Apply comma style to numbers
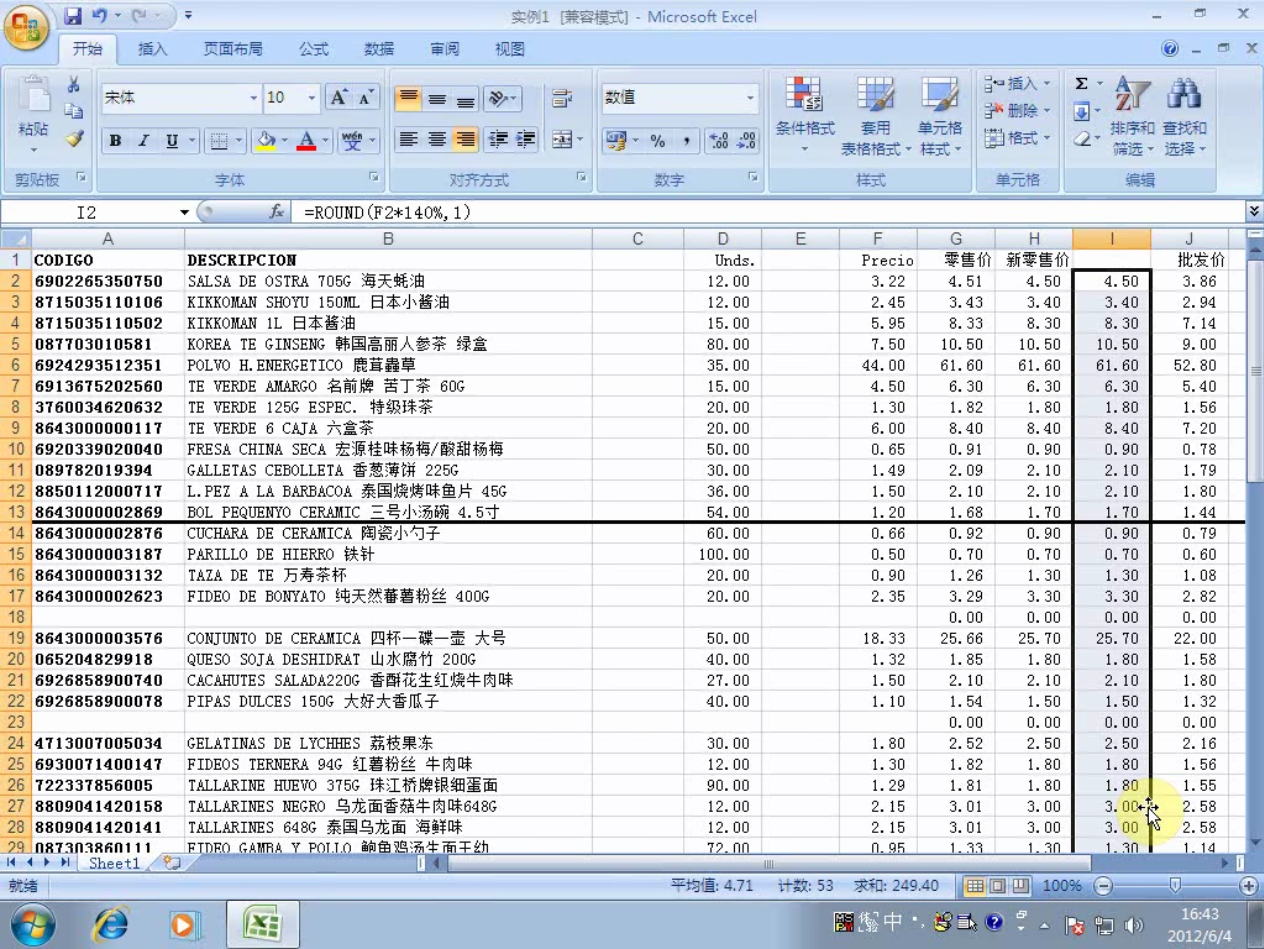 tap(686, 141)
